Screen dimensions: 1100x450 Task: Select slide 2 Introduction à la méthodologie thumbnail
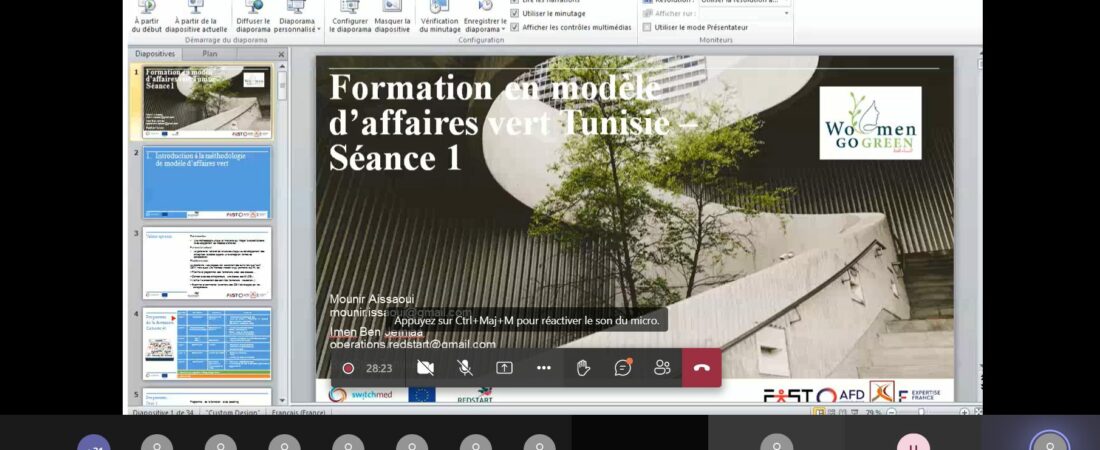coord(207,183)
